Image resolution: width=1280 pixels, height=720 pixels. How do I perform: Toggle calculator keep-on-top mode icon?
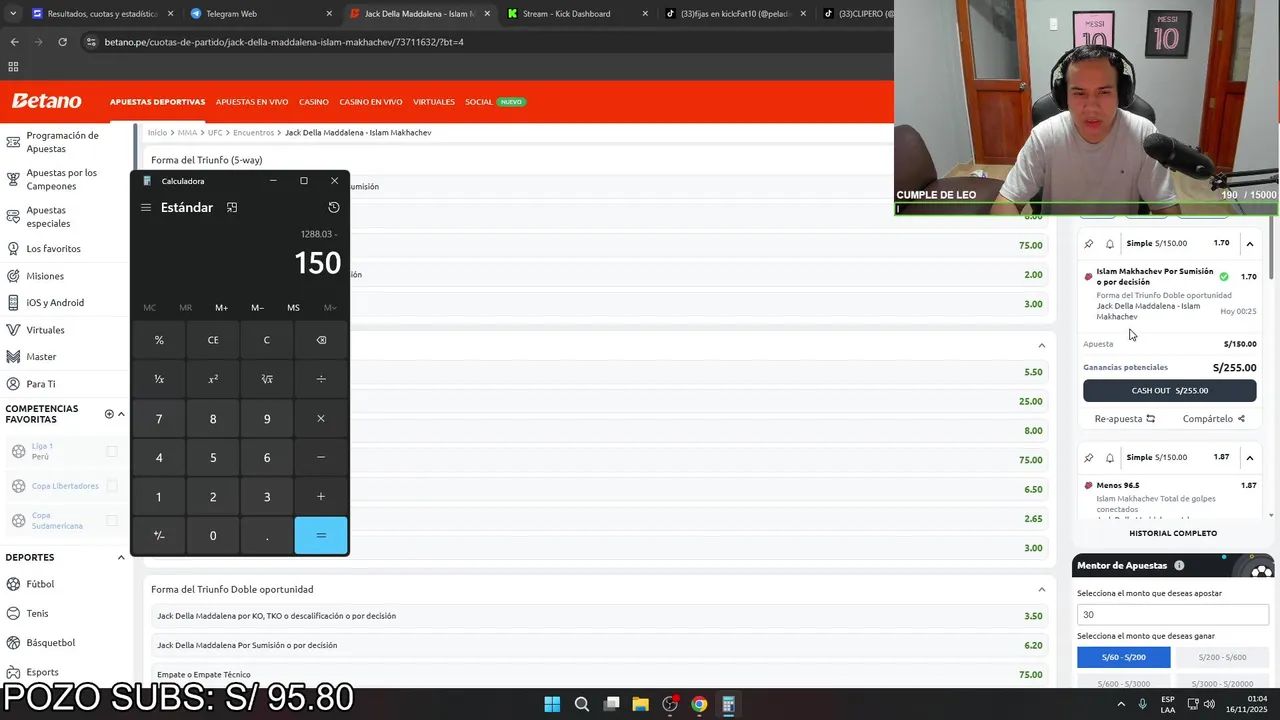pyautogui.click(x=232, y=208)
